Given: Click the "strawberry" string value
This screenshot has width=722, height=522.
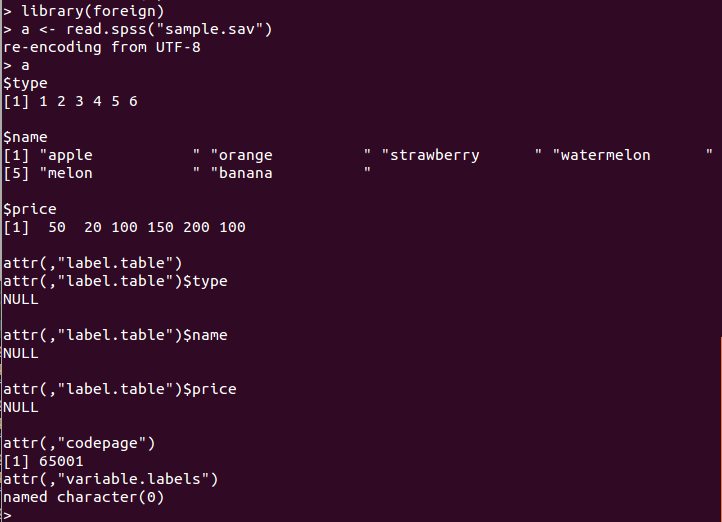Looking at the screenshot, I should pyautogui.click(x=461, y=155).
